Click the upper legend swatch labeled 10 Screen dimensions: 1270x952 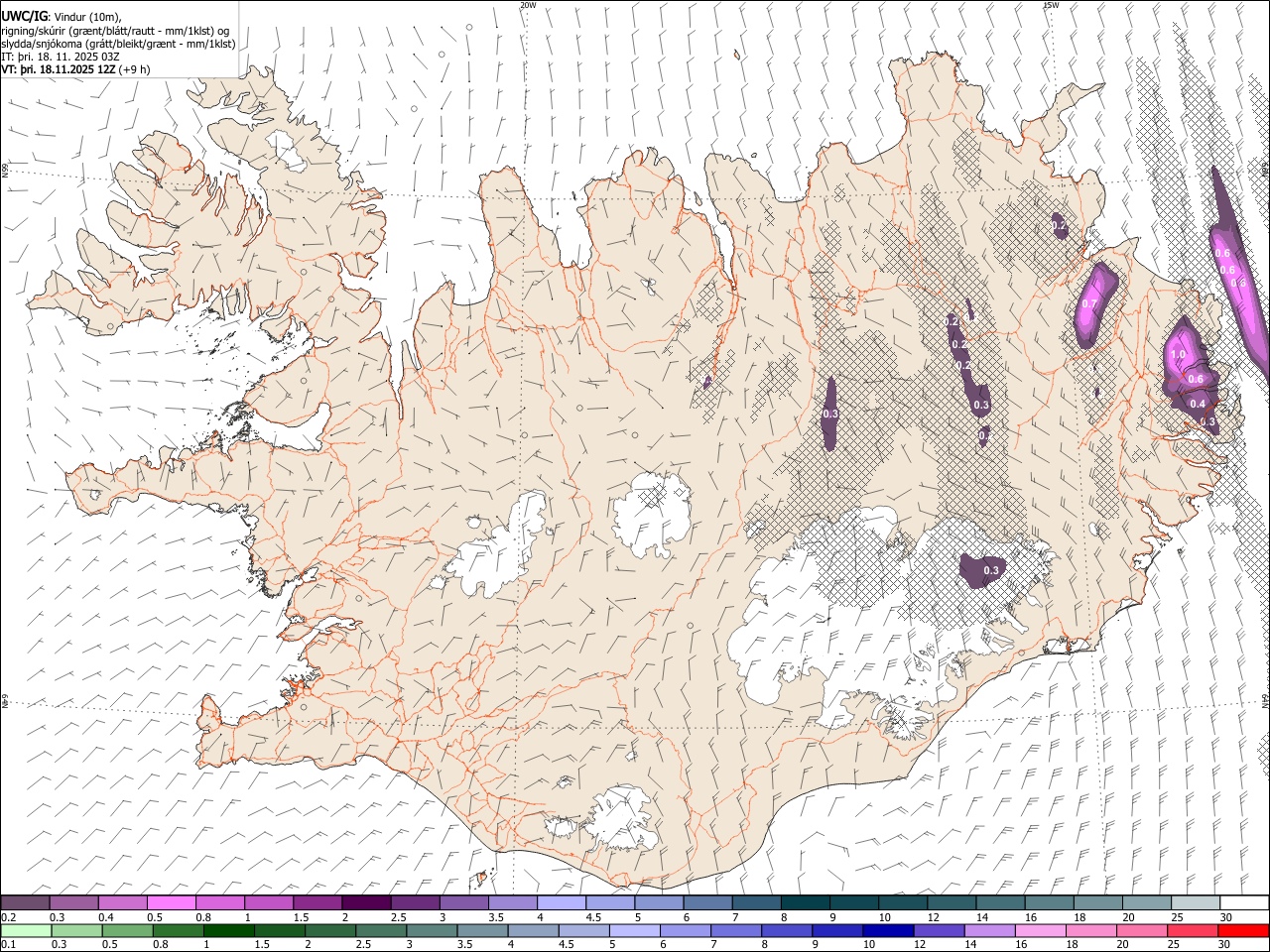(903, 903)
